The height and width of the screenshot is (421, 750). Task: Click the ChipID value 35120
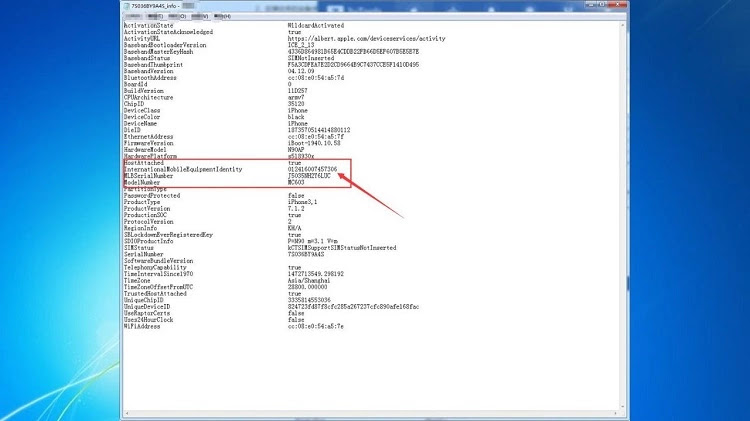296,104
